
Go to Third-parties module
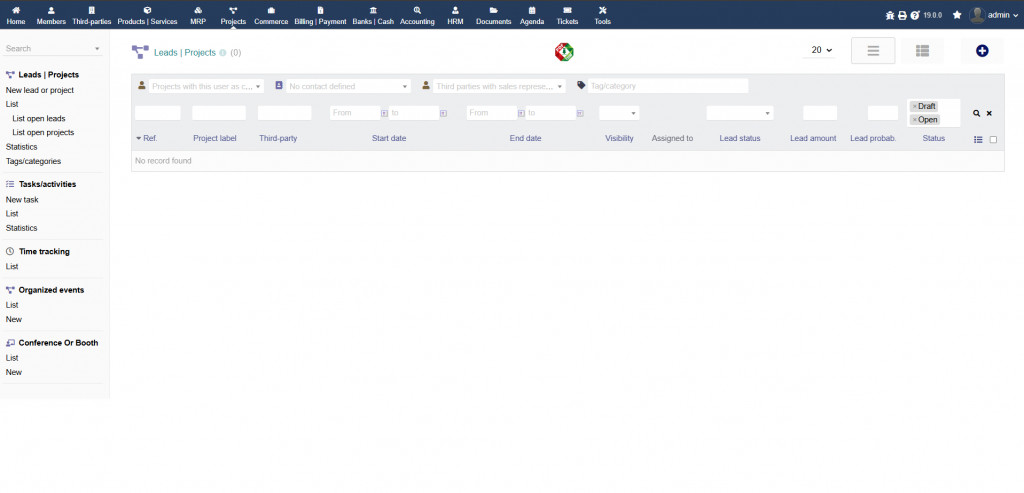pos(91,15)
